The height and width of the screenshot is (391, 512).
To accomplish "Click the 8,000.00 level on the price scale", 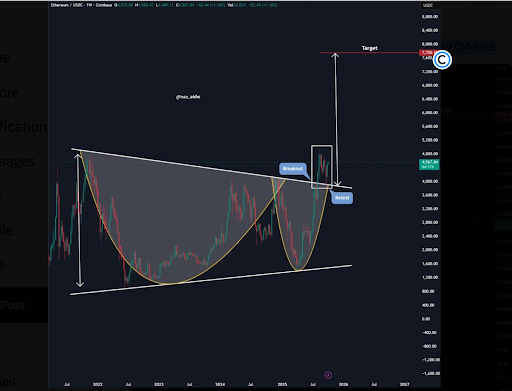I will click(430, 44).
